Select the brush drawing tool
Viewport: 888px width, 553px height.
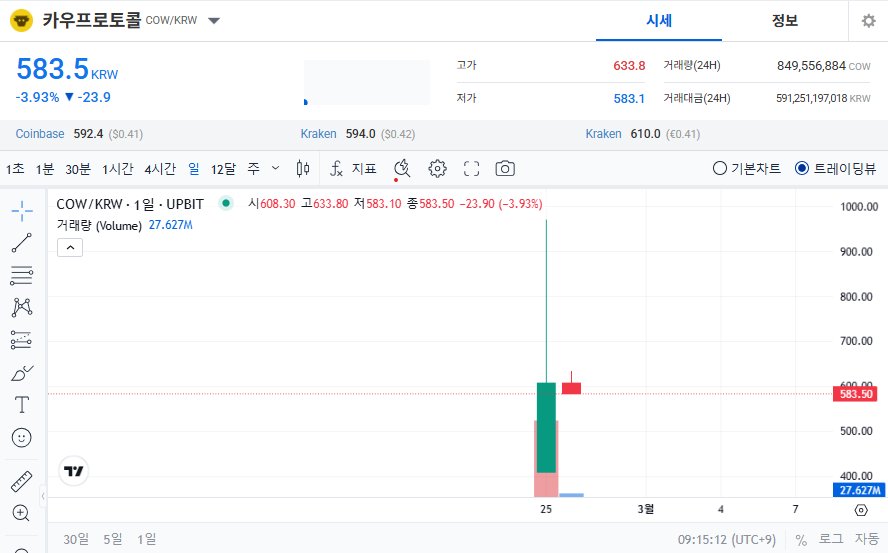[22, 373]
